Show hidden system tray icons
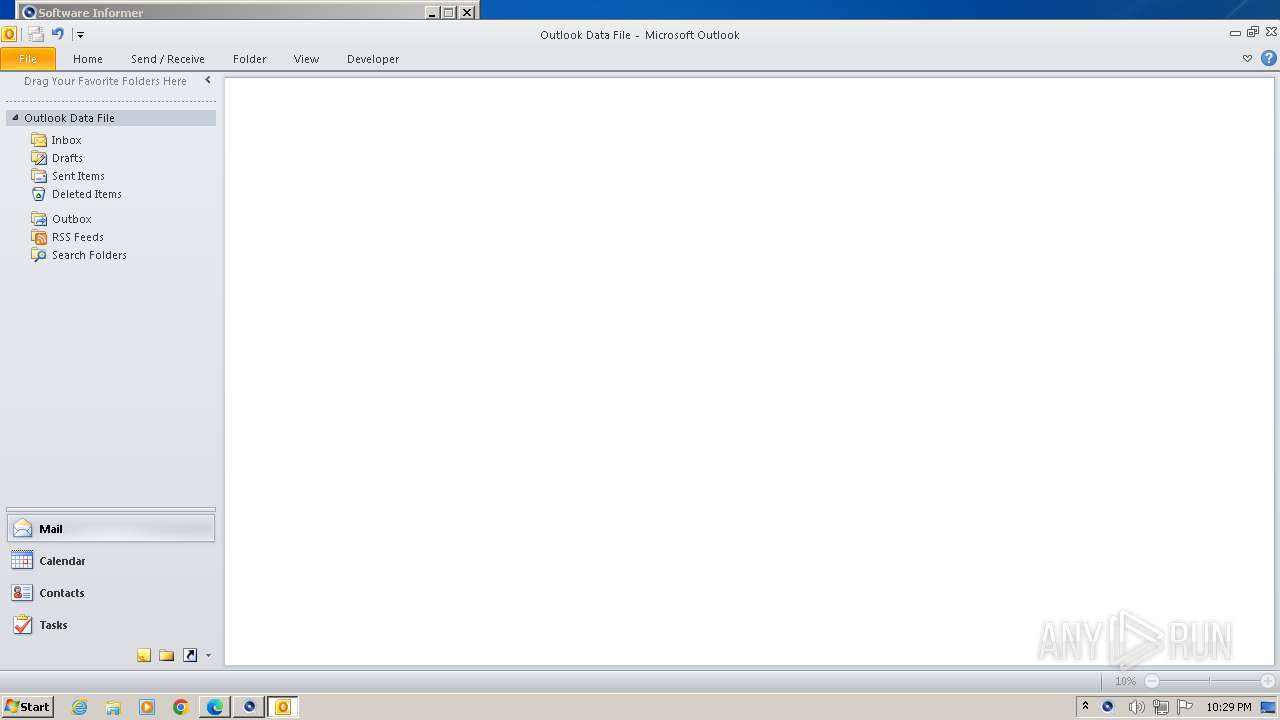Image resolution: width=1280 pixels, height=720 pixels. (x=1085, y=707)
